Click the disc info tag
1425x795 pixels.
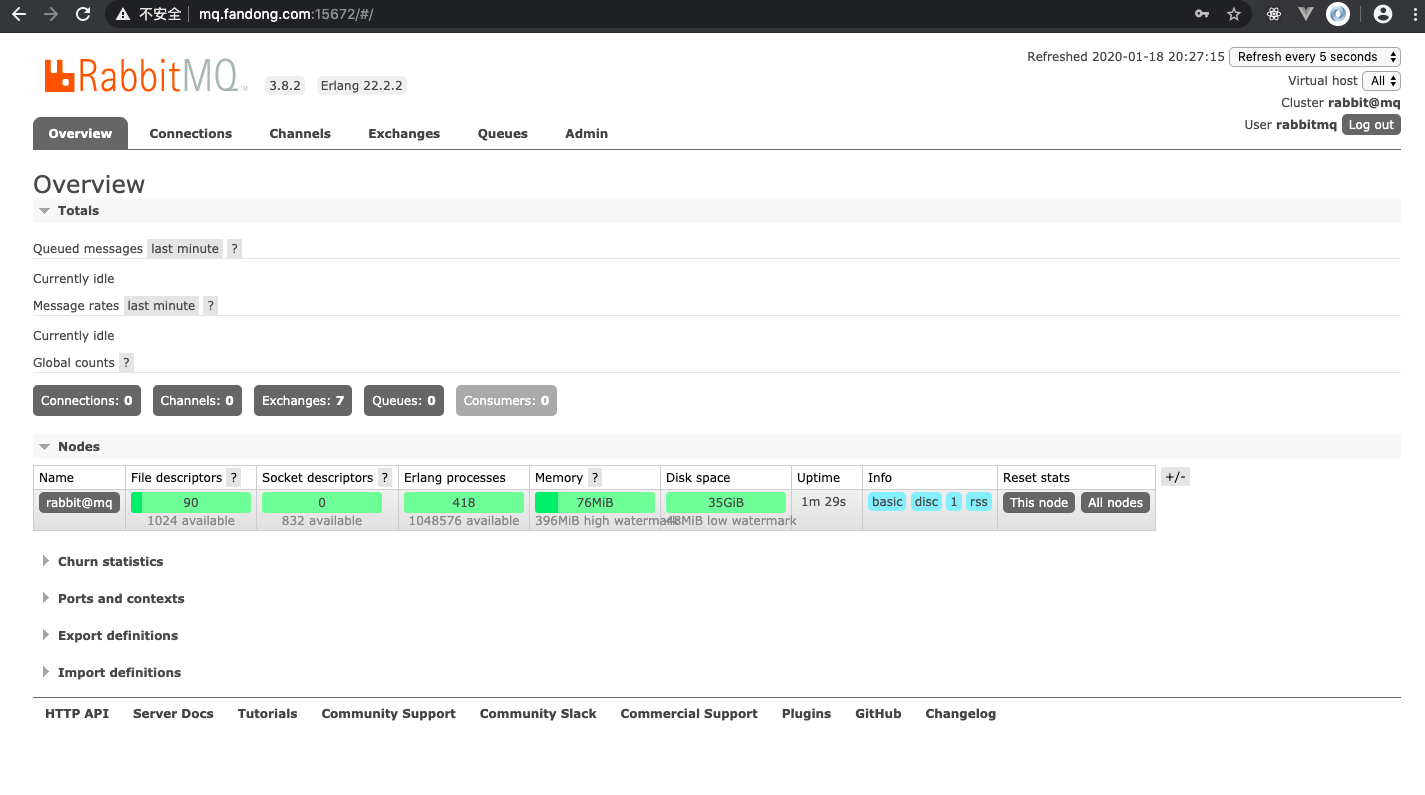(926, 502)
